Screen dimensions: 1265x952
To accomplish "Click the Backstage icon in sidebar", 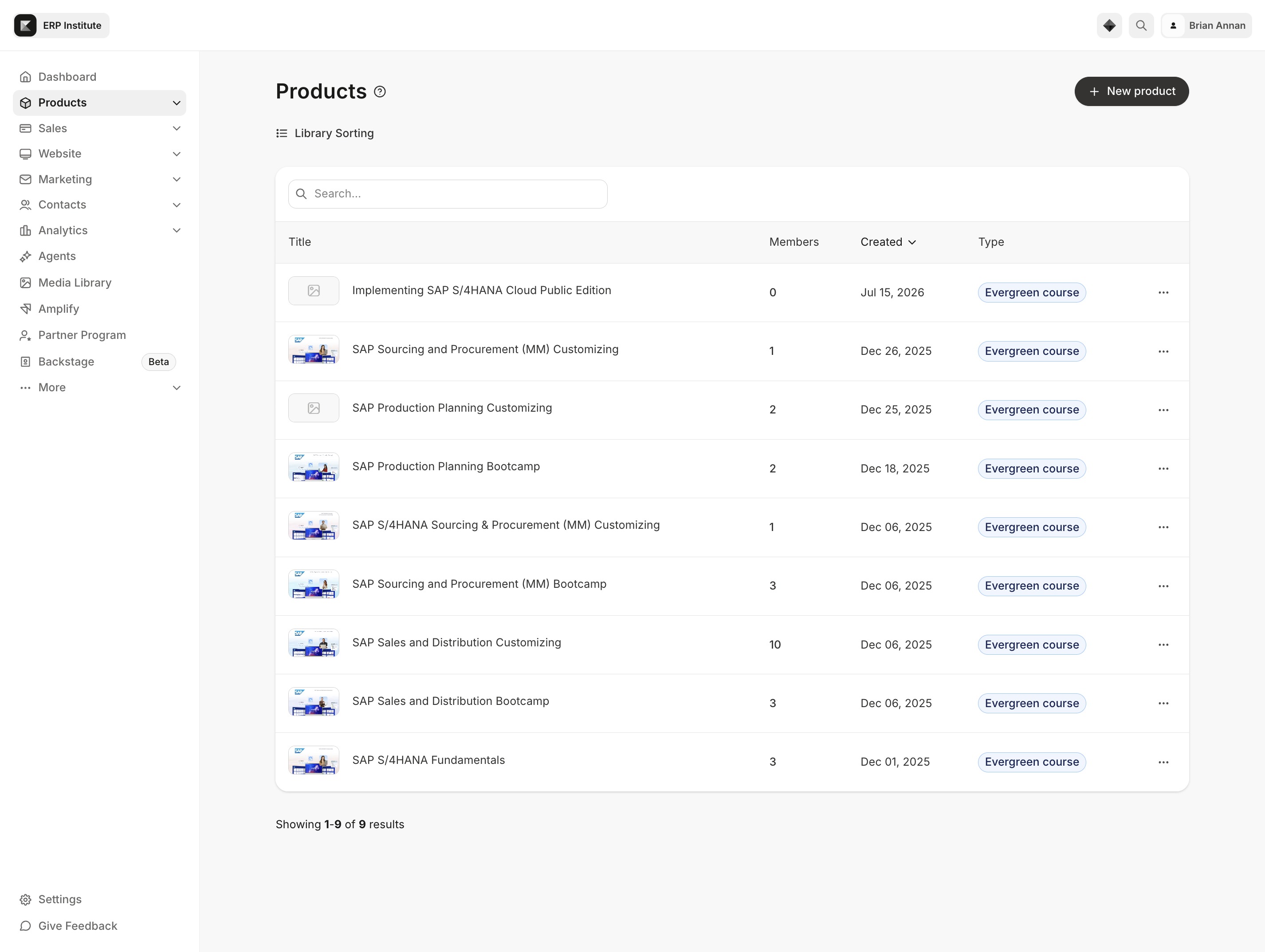I will point(25,362).
